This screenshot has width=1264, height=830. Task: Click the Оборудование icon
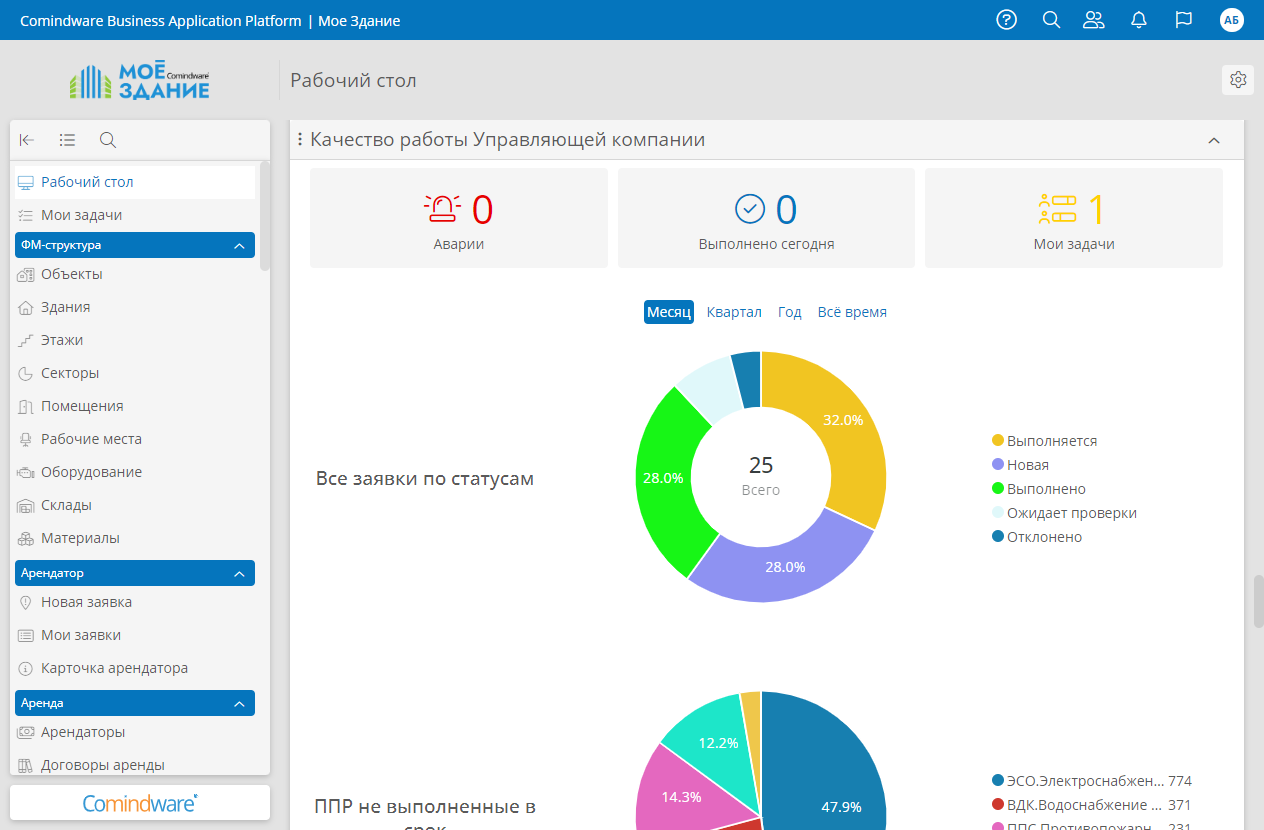26,472
